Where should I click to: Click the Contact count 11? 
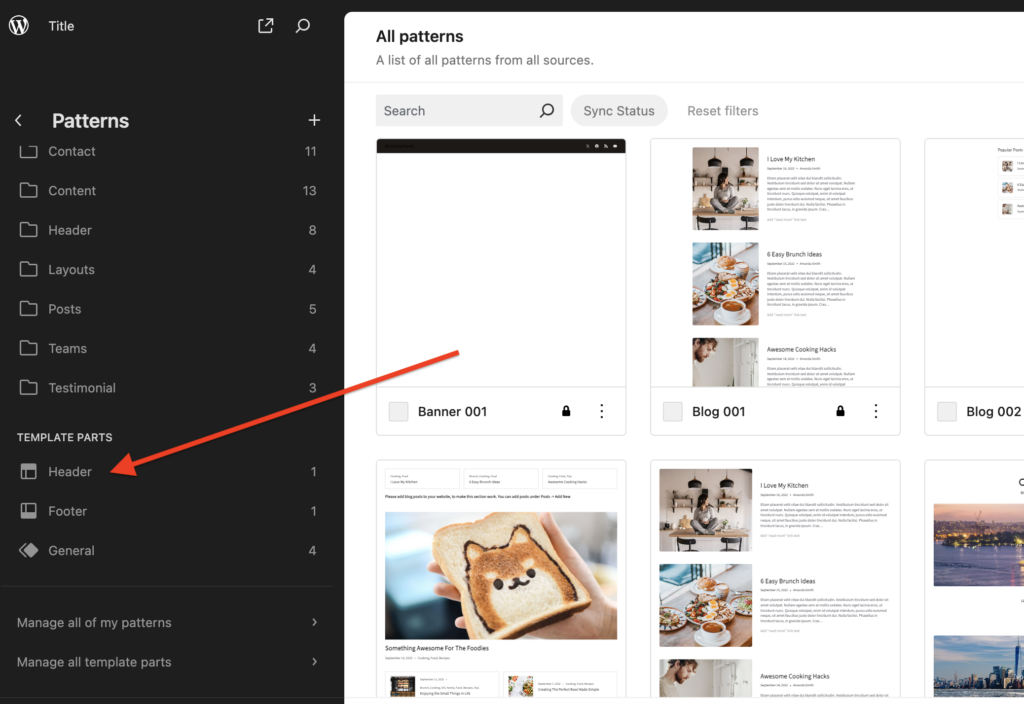tap(310, 152)
